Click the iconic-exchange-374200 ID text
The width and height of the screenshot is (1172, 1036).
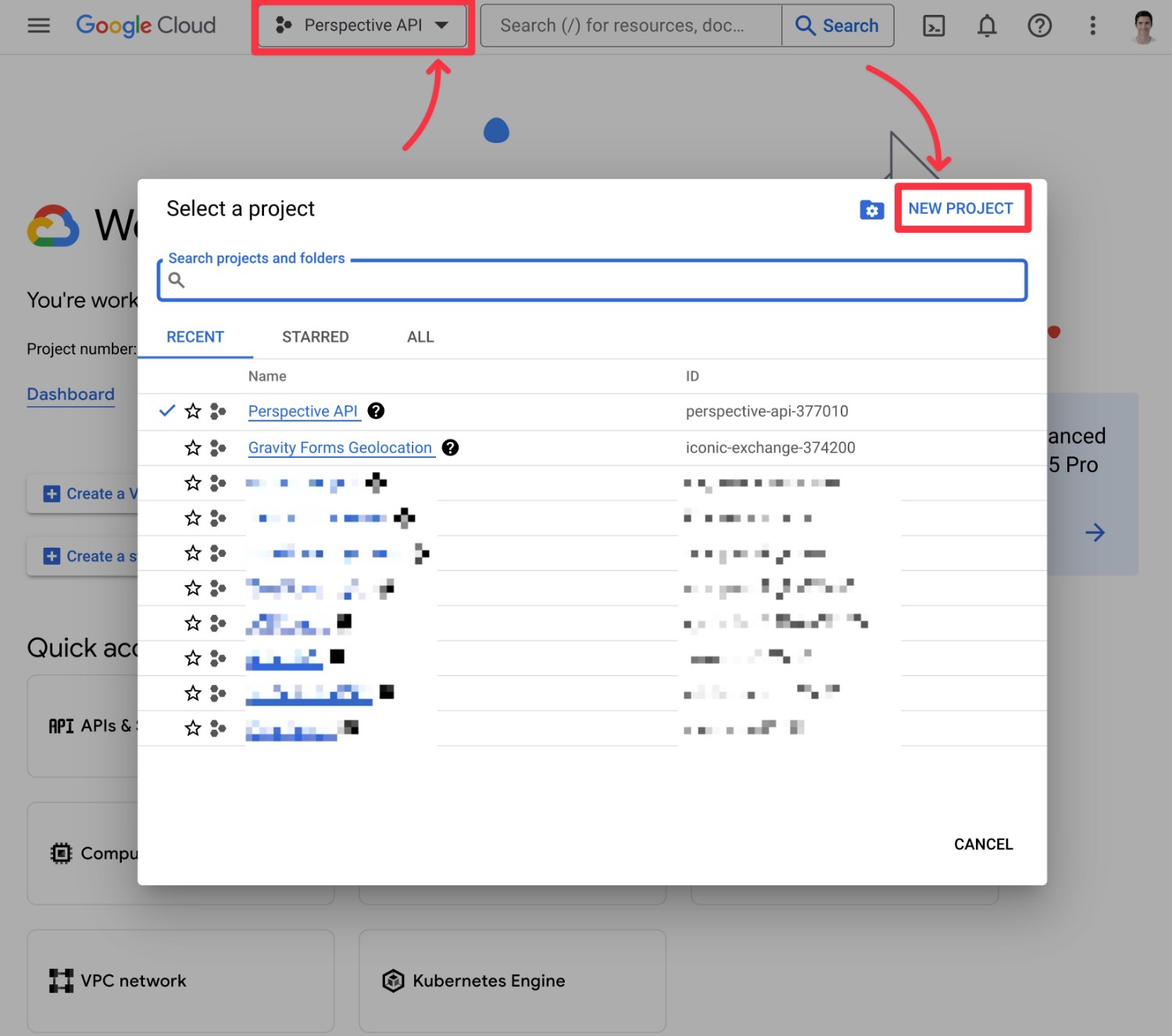click(x=770, y=448)
